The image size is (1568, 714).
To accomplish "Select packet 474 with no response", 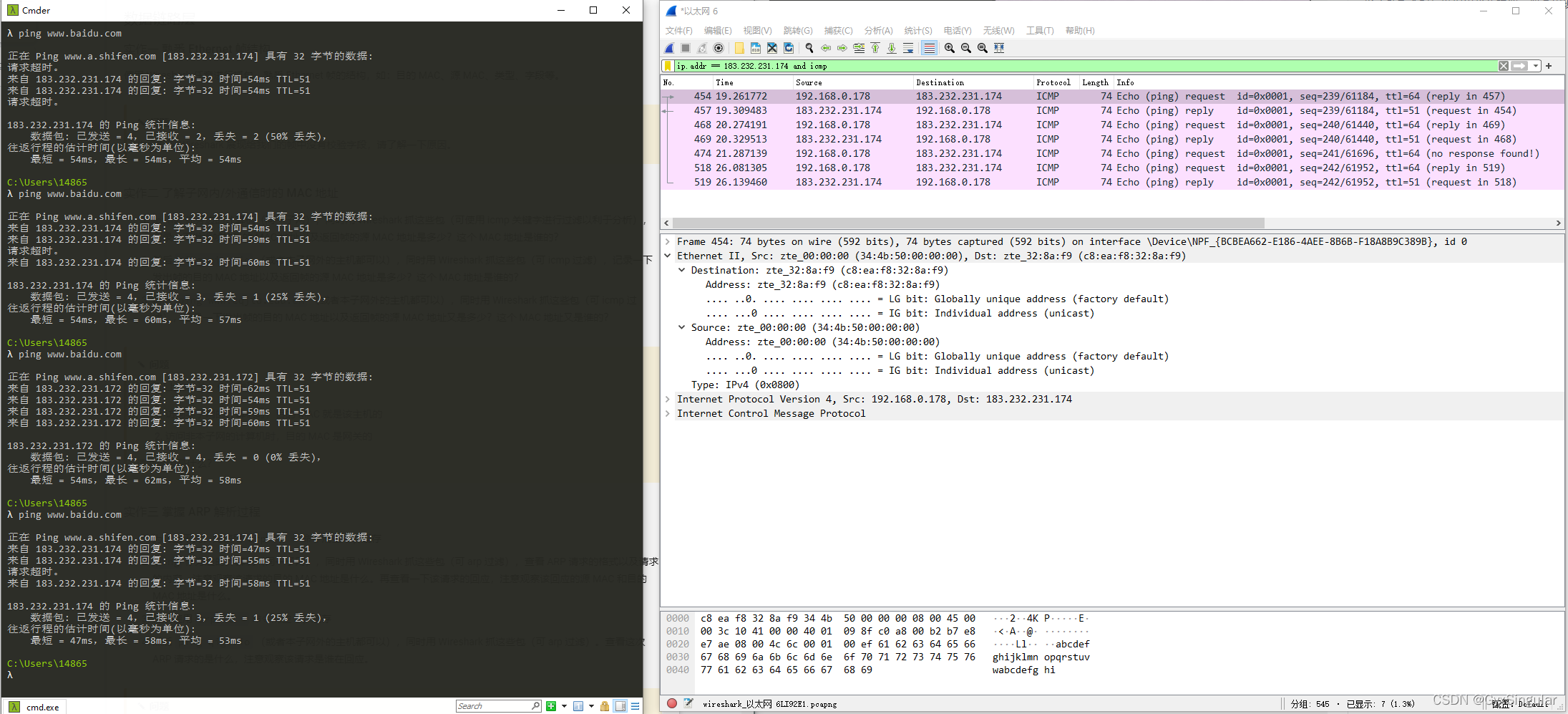I will pos(1112,153).
